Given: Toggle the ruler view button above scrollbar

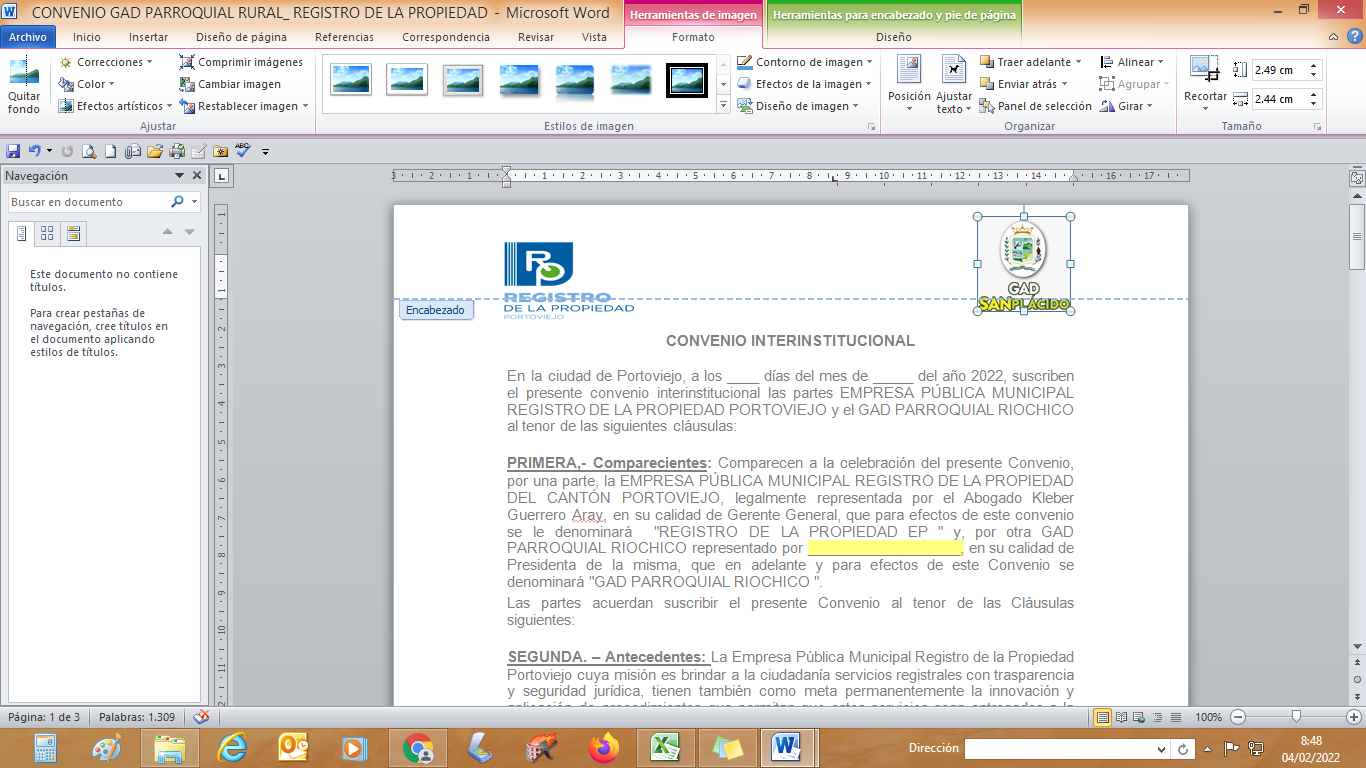Looking at the screenshot, I should tap(1357, 178).
